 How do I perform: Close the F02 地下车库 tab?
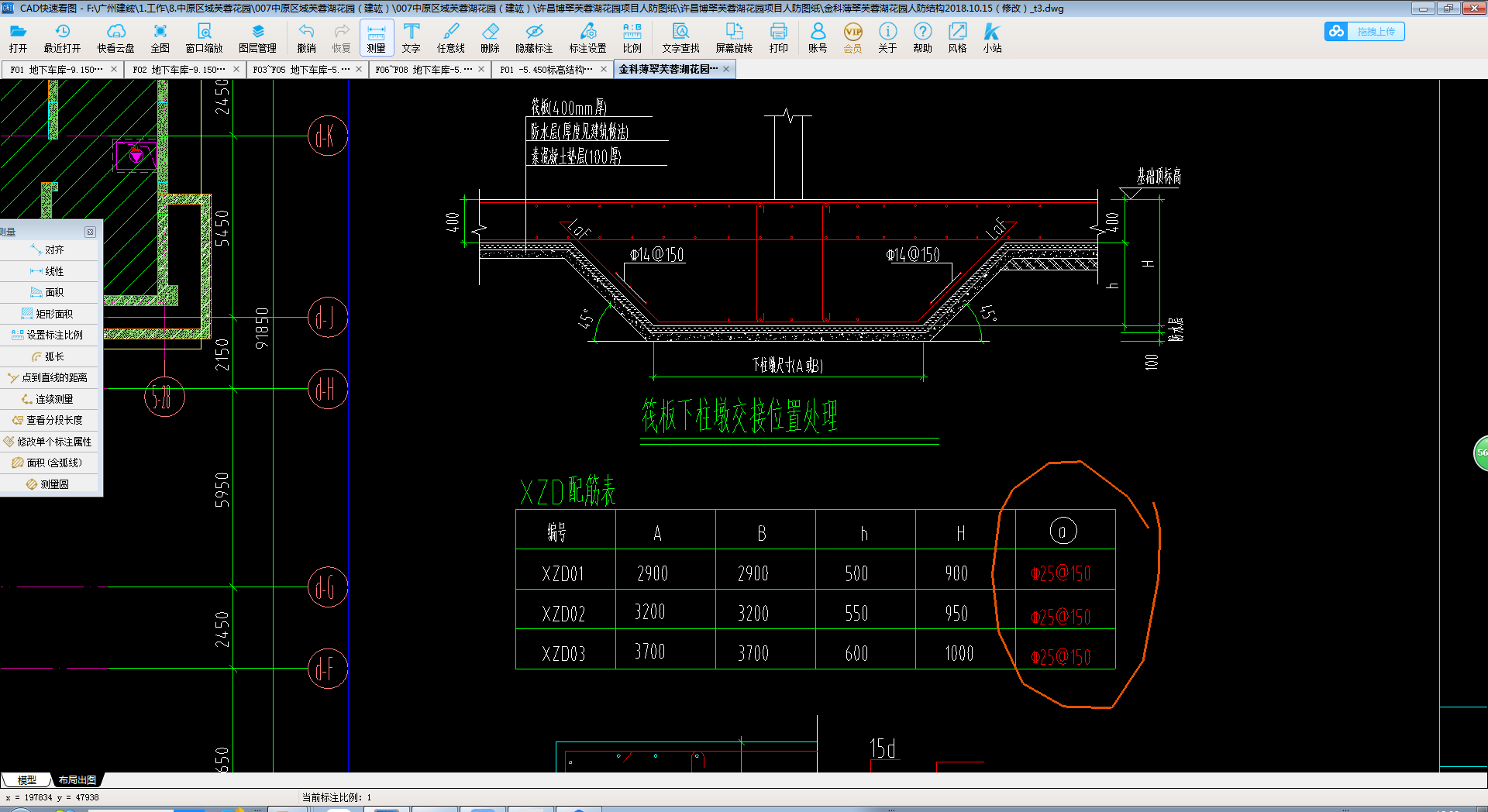236,70
